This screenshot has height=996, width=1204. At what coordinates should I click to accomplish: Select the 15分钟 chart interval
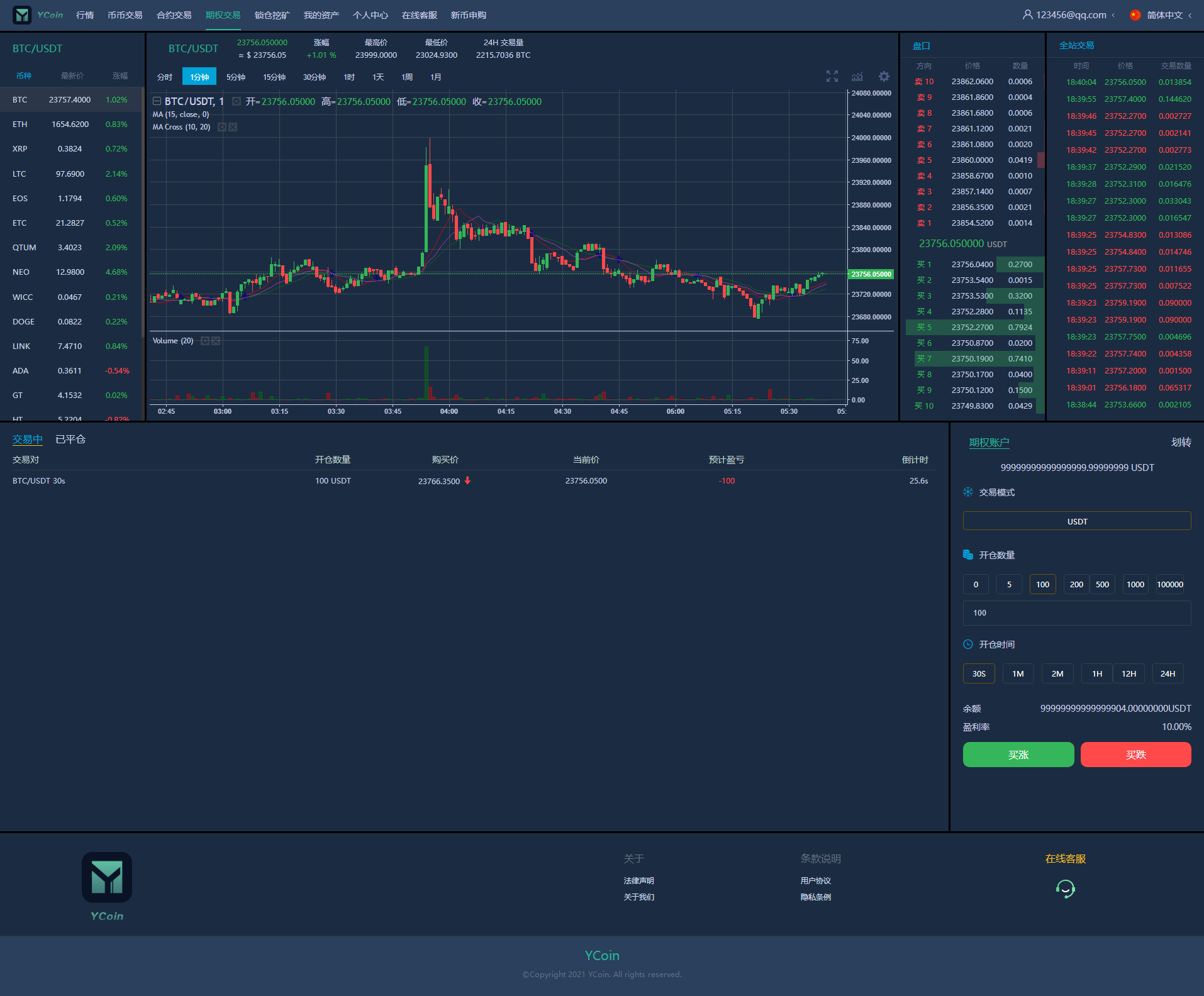pos(274,77)
